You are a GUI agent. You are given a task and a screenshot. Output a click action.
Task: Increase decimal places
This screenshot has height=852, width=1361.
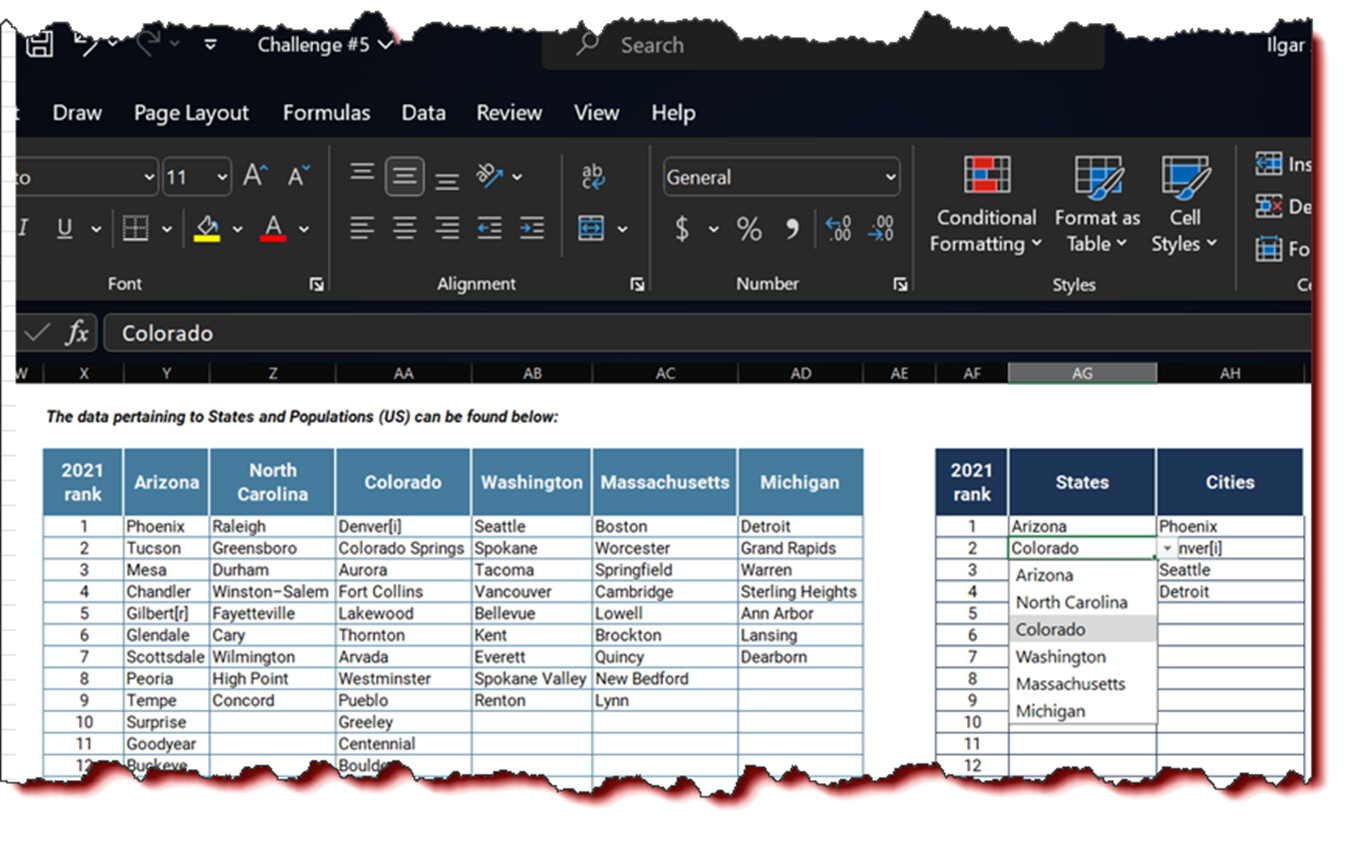click(x=837, y=229)
